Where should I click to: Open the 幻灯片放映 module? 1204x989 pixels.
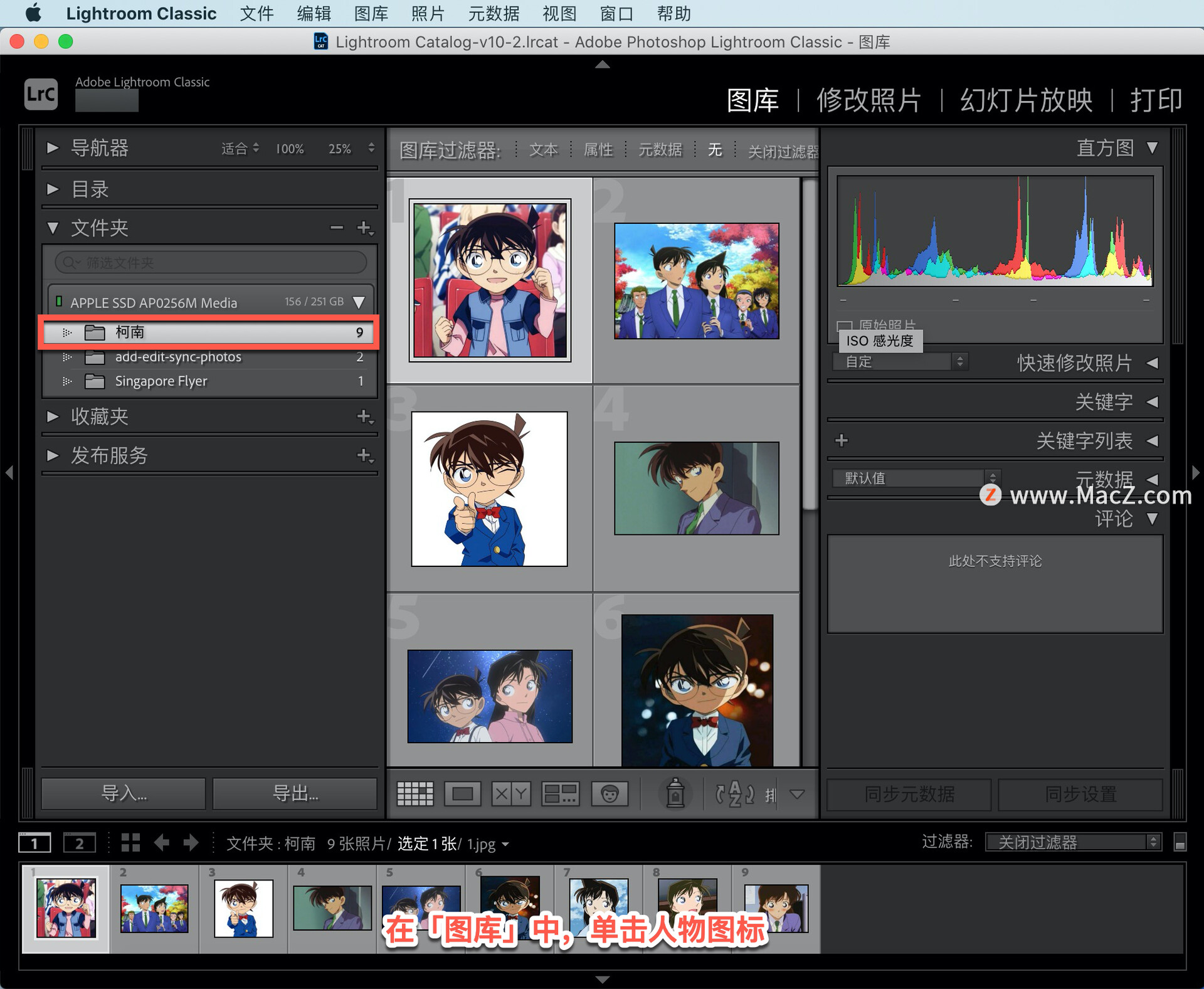click(x=1026, y=100)
